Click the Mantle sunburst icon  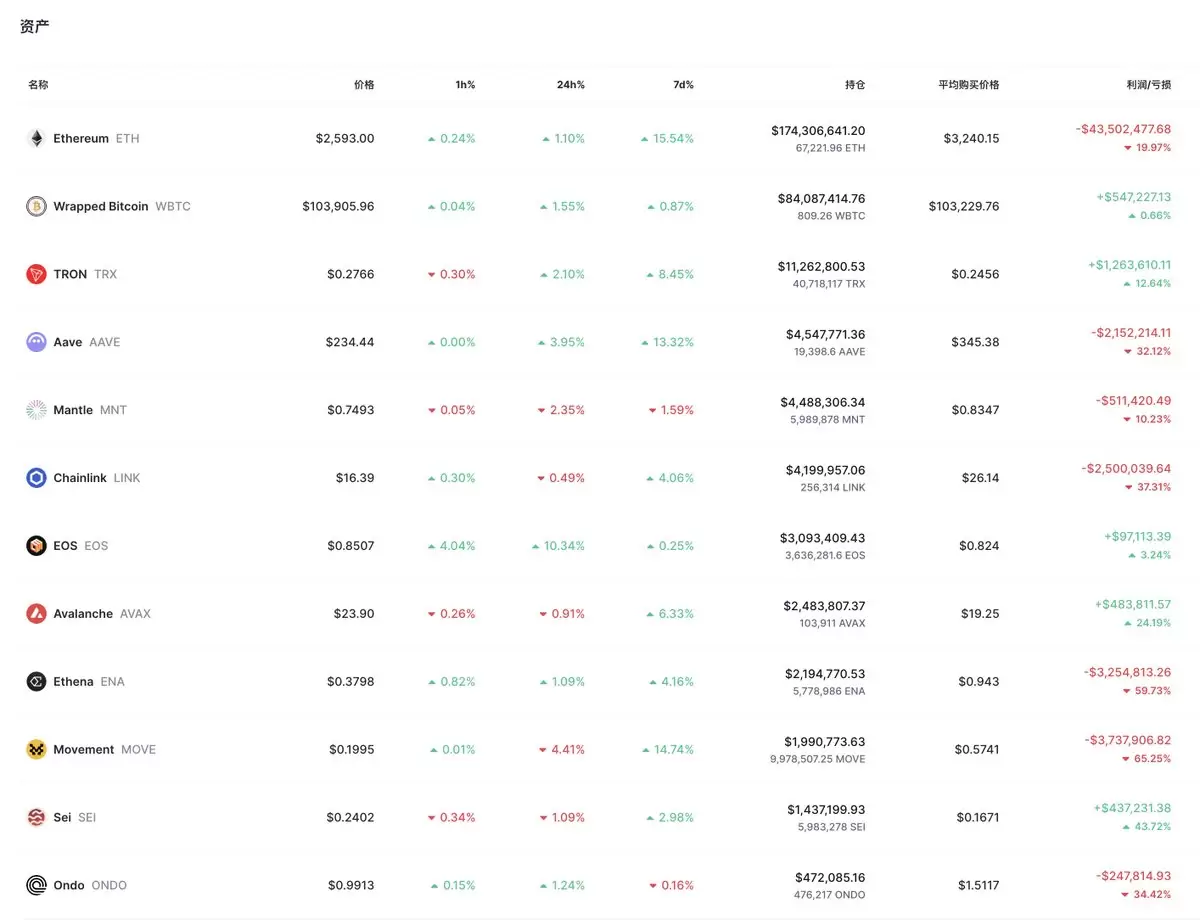click(36, 410)
